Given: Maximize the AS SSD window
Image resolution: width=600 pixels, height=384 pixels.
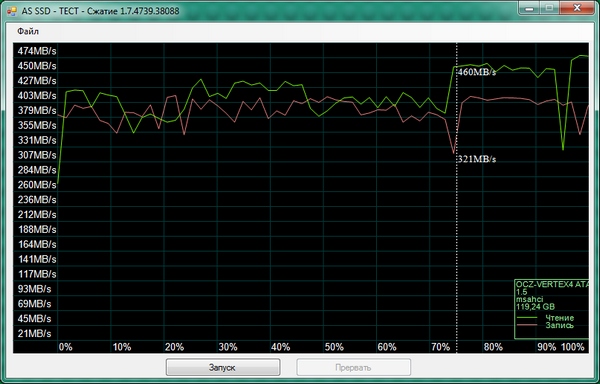Looking at the screenshot, I should (x=550, y=8).
